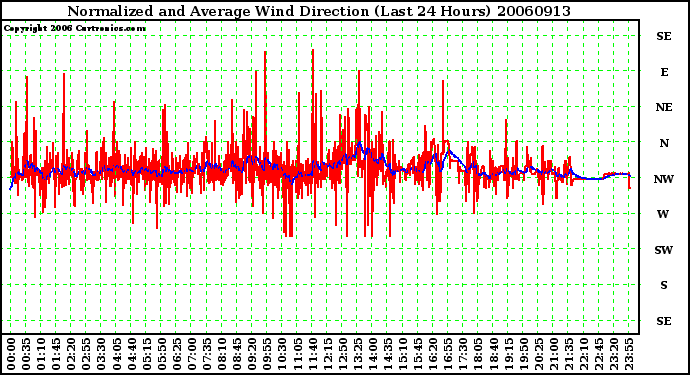Click the '18:05' time axis label
The width and height of the screenshot is (690, 375).
click(x=478, y=354)
